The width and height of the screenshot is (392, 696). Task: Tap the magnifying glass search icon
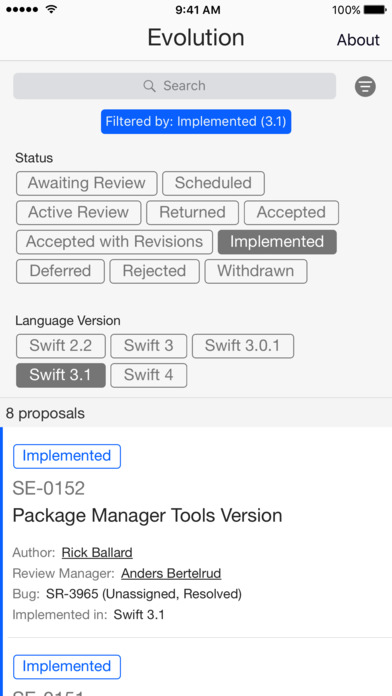tap(150, 86)
